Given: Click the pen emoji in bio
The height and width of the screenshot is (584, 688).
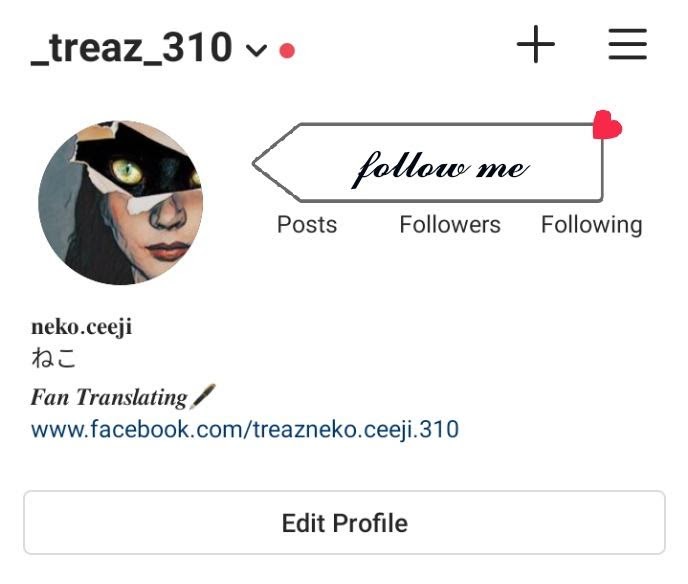Looking at the screenshot, I should 203,396.
